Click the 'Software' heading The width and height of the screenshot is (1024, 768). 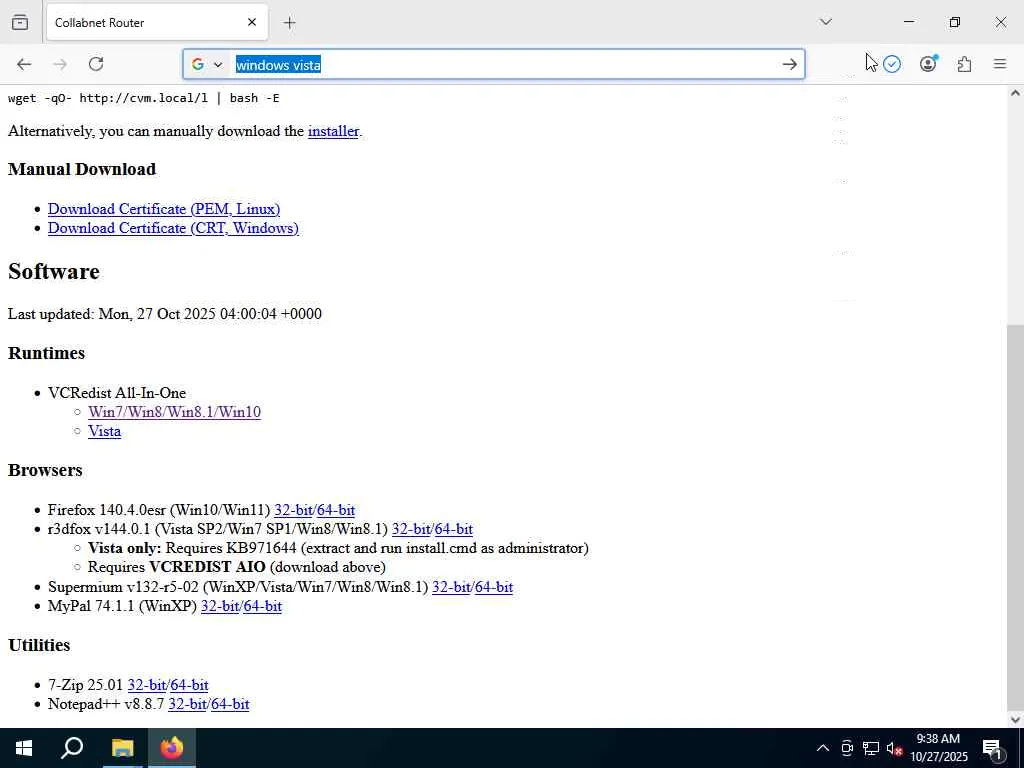coord(54,272)
